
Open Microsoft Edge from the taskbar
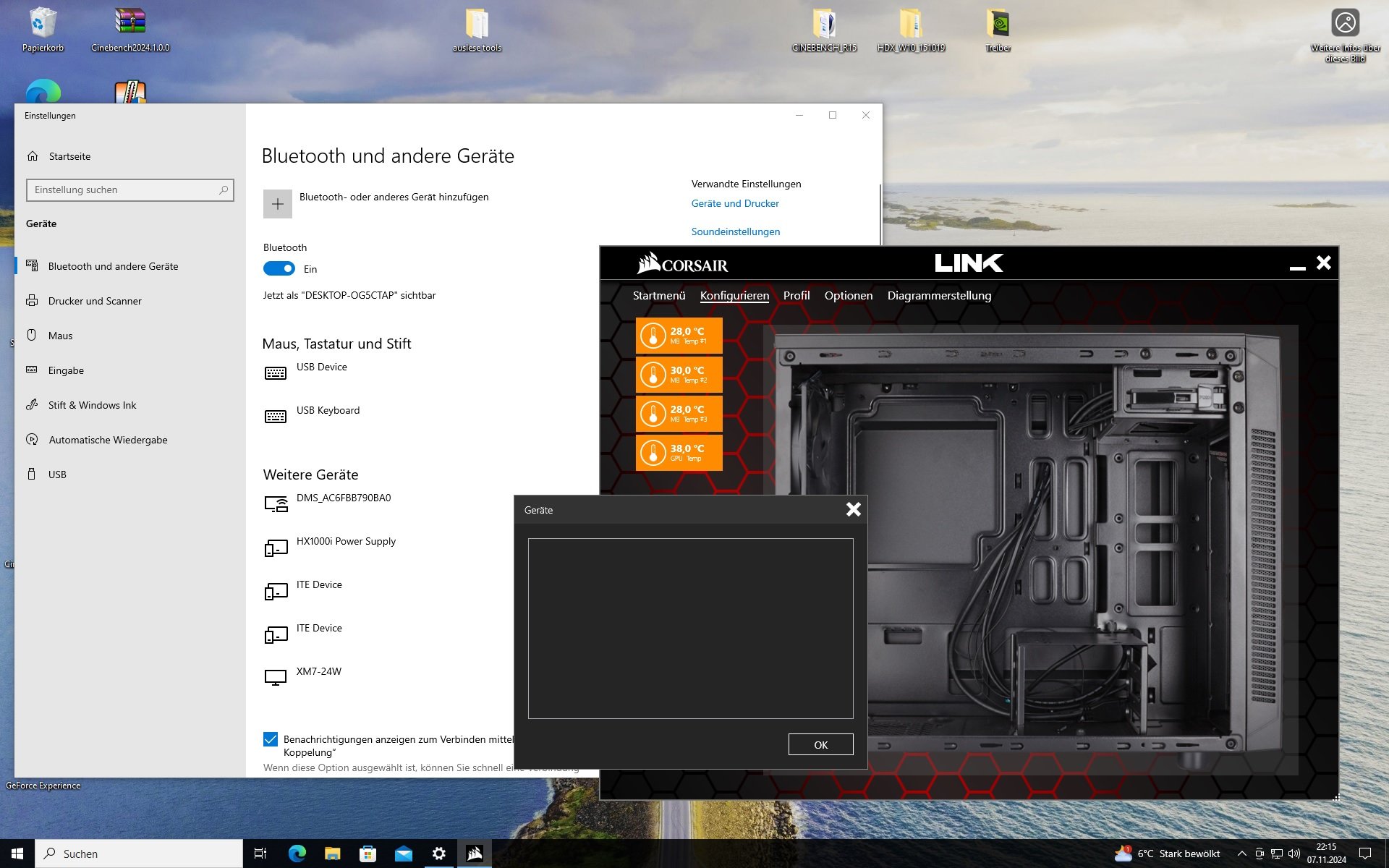(297, 854)
